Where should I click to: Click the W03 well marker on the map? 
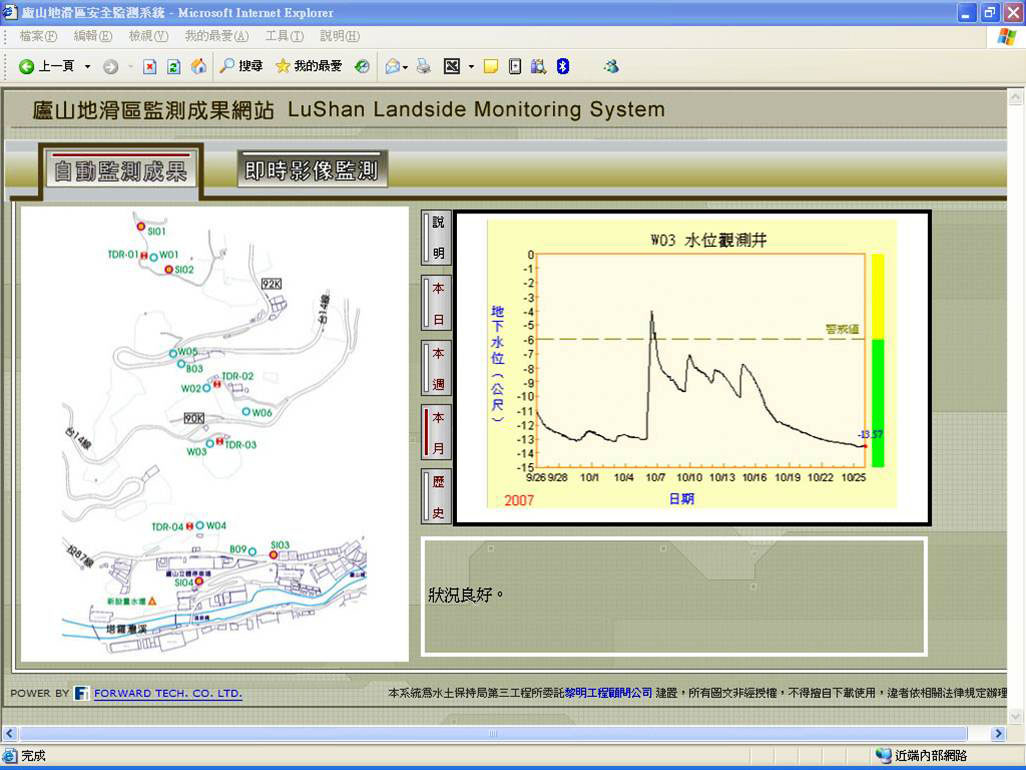point(210,443)
